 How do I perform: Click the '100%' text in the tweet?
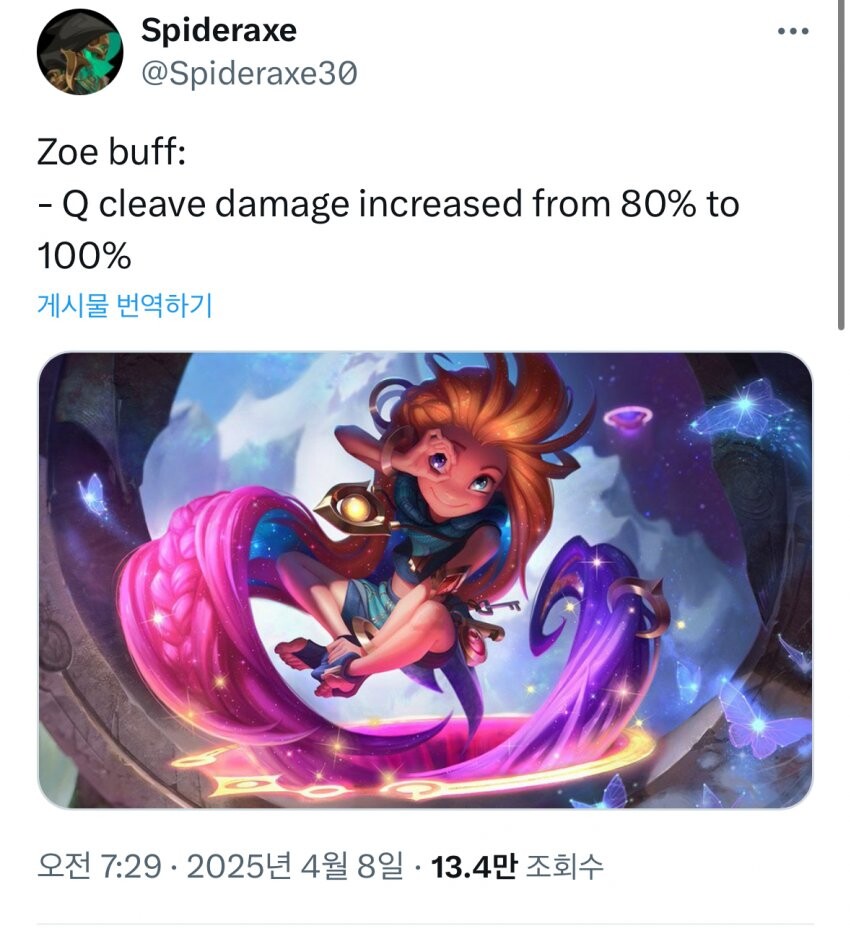pyautogui.click(x=84, y=256)
